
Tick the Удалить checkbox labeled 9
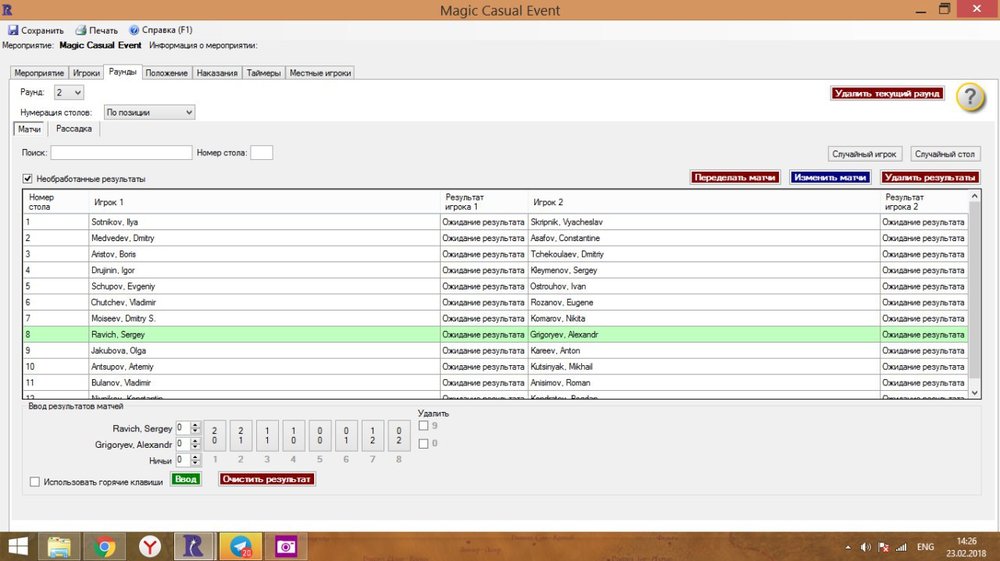pyautogui.click(x=424, y=426)
